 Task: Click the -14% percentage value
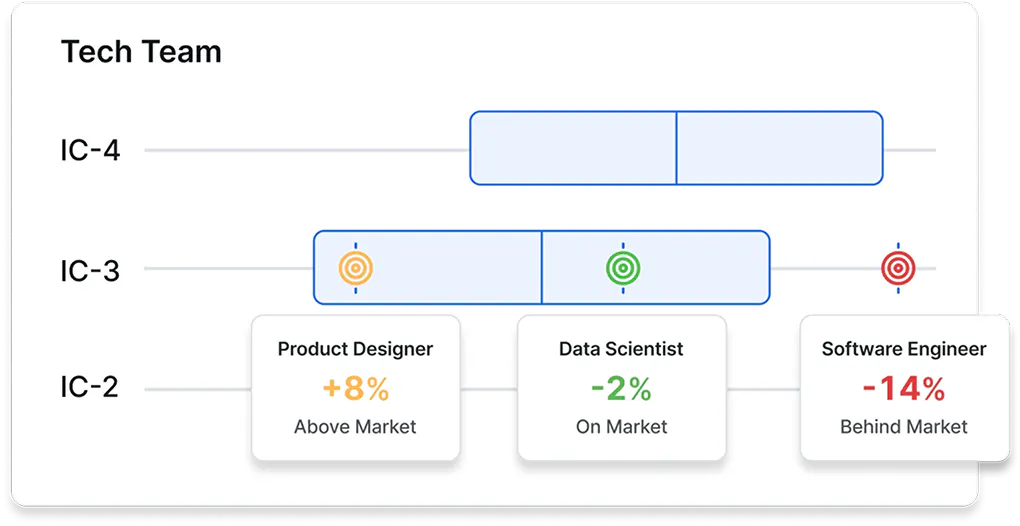tap(904, 389)
